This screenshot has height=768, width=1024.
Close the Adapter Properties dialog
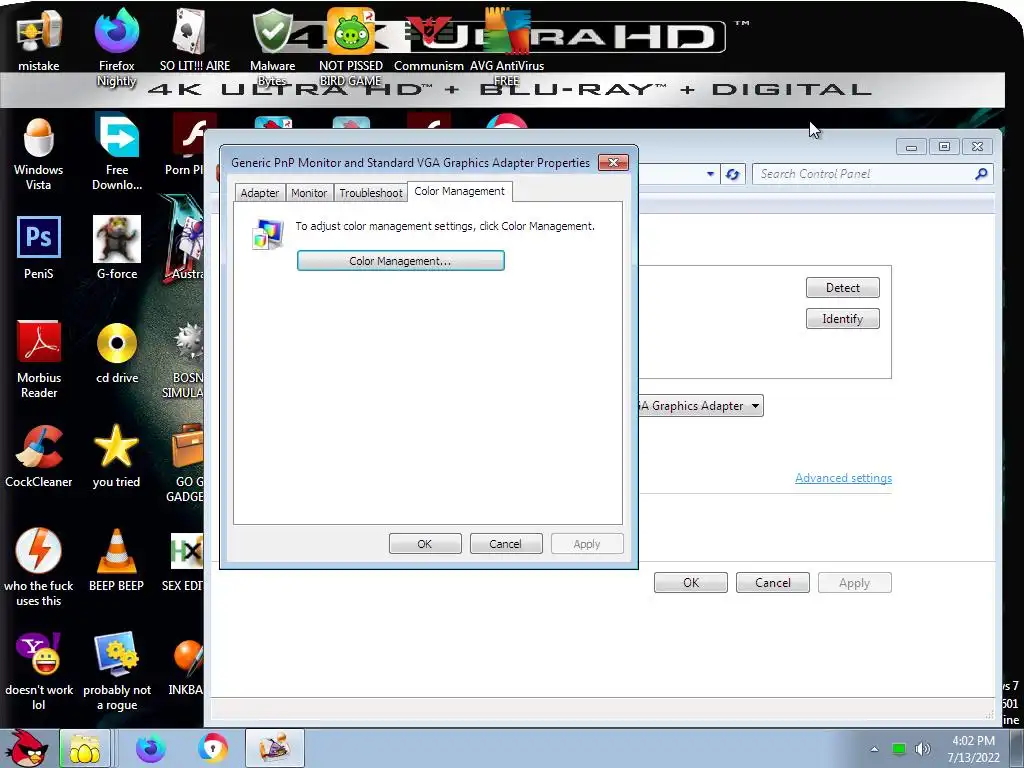coord(613,162)
